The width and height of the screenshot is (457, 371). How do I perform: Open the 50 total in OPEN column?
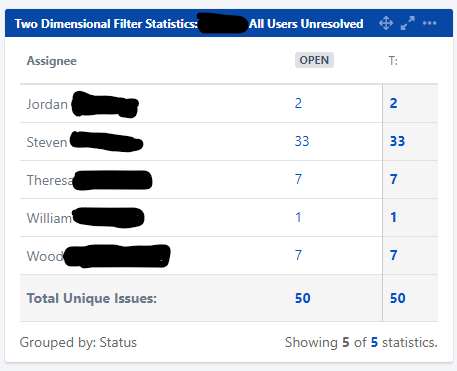[303, 298]
